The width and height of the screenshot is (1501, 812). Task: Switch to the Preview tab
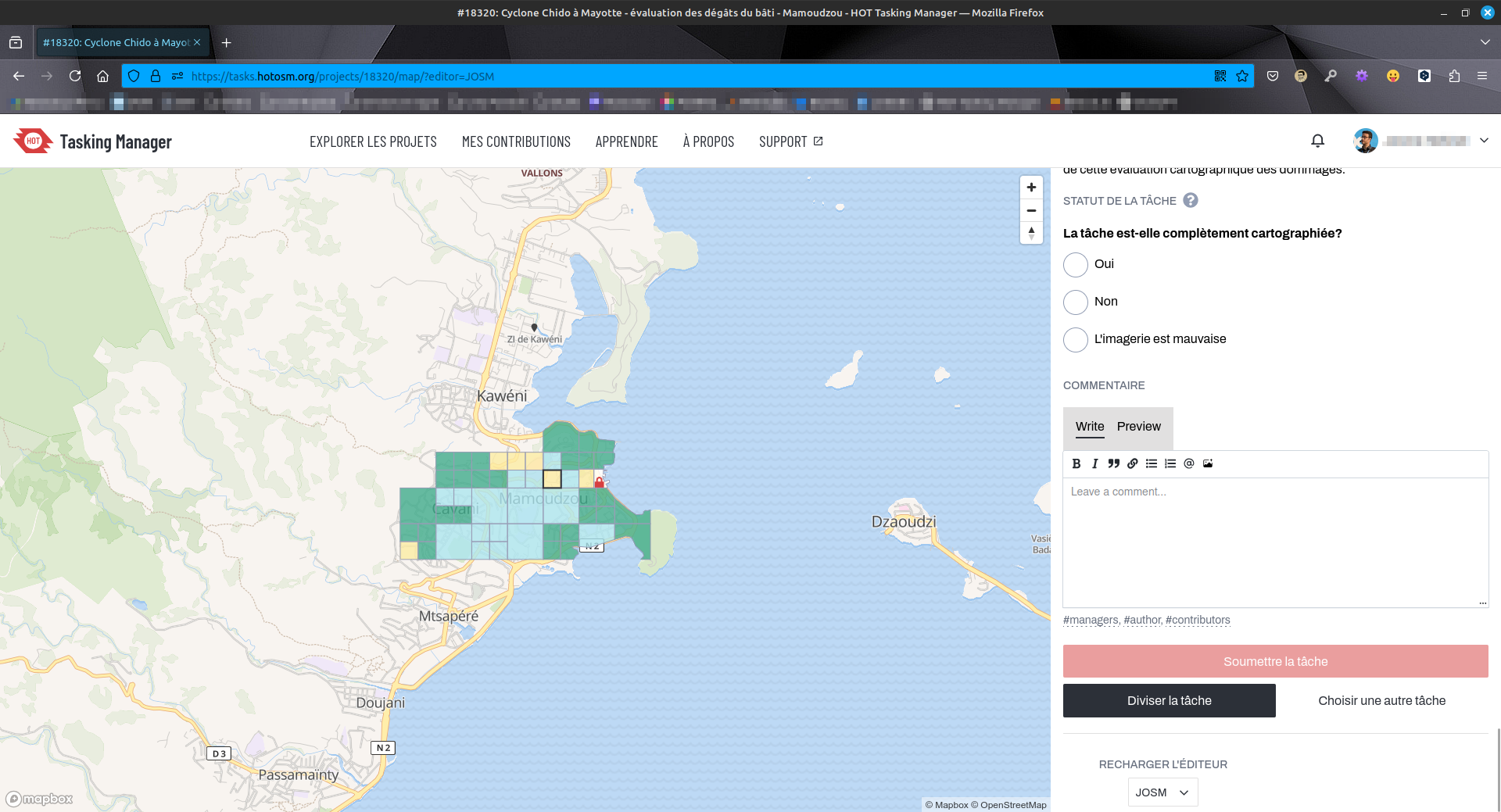click(x=1138, y=427)
